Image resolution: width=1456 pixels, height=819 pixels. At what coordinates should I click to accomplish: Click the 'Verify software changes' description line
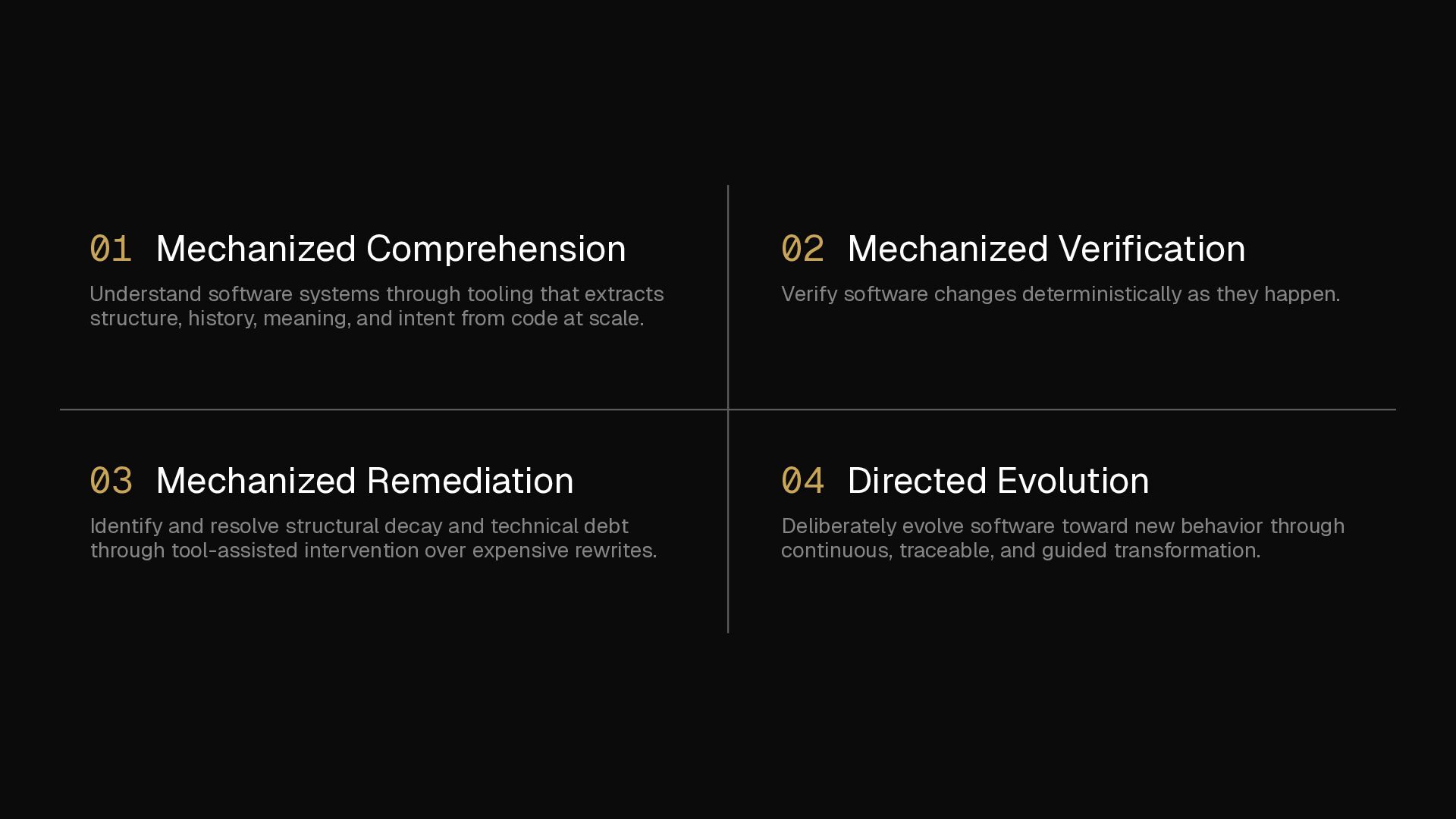point(1060,294)
